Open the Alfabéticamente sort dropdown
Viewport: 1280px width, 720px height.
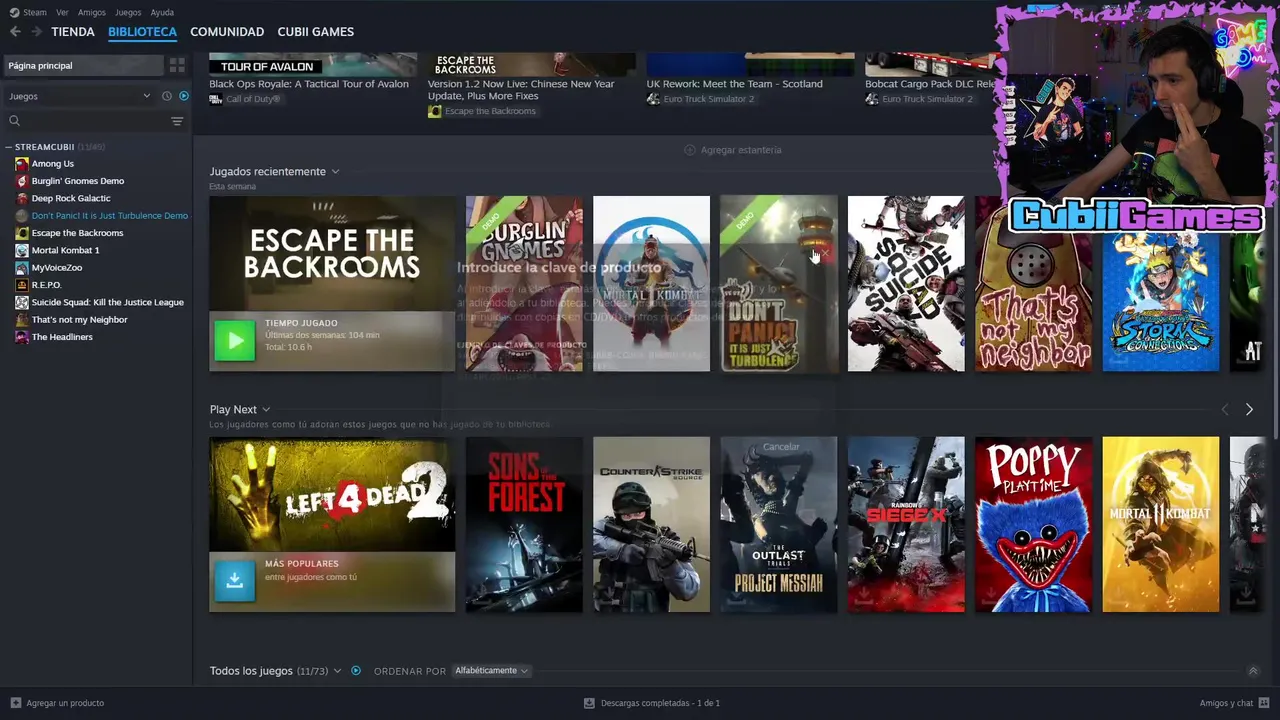491,671
